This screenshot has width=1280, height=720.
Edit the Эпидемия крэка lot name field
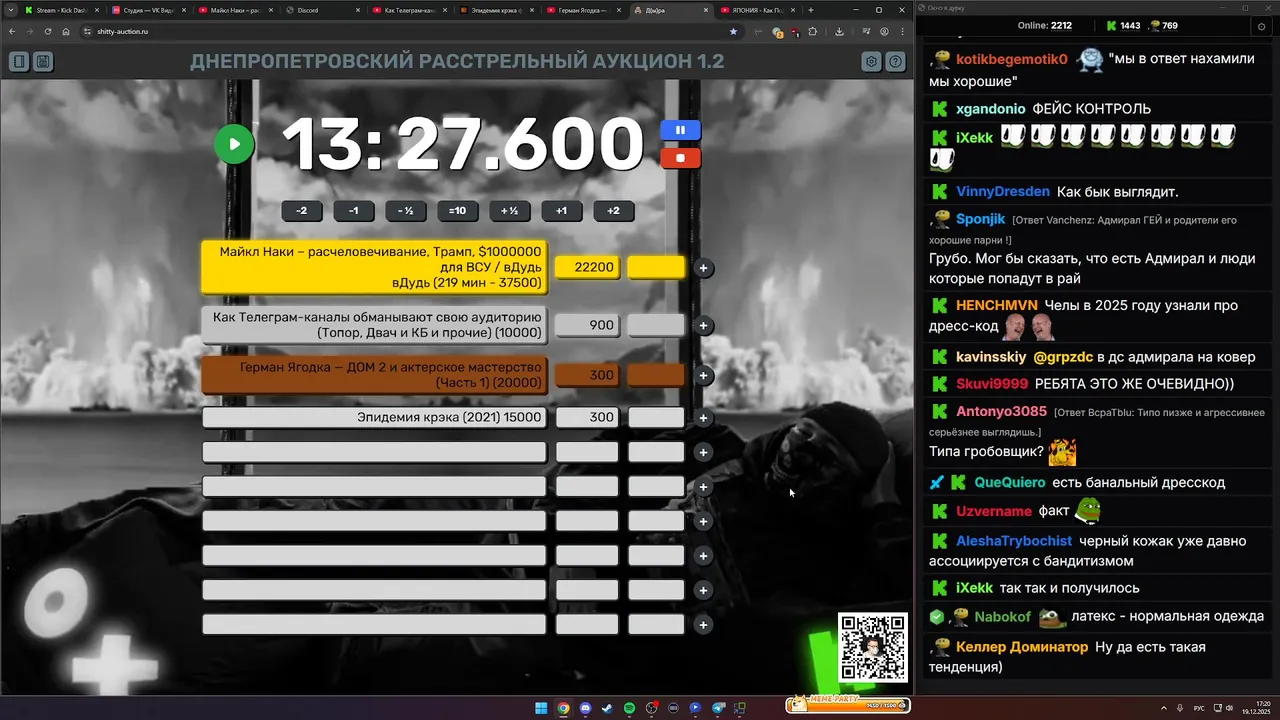[374, 417]
